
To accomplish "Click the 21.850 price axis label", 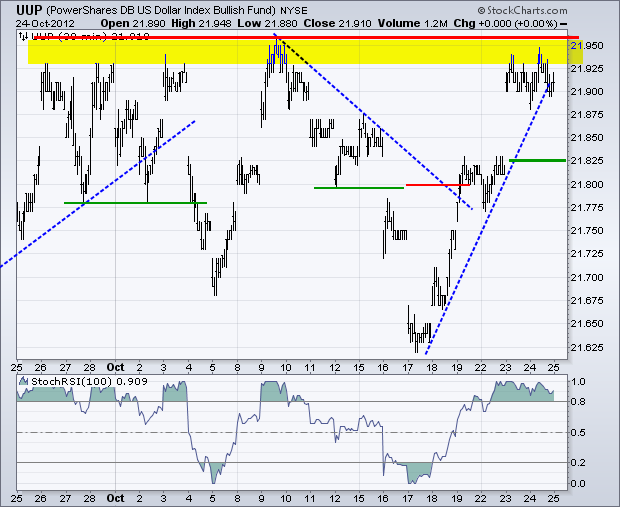I will (587, 138).
